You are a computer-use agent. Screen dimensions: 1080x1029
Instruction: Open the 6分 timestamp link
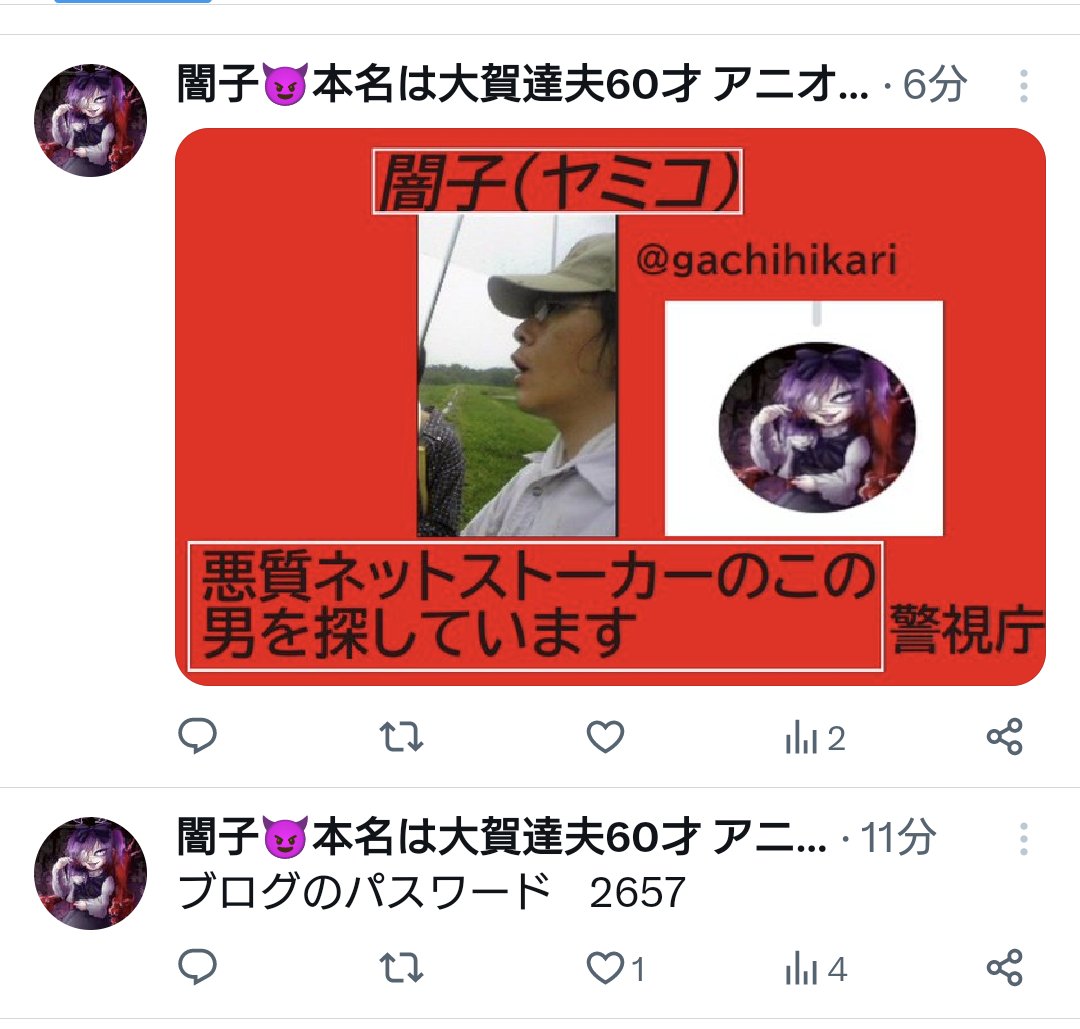(935, 85)
